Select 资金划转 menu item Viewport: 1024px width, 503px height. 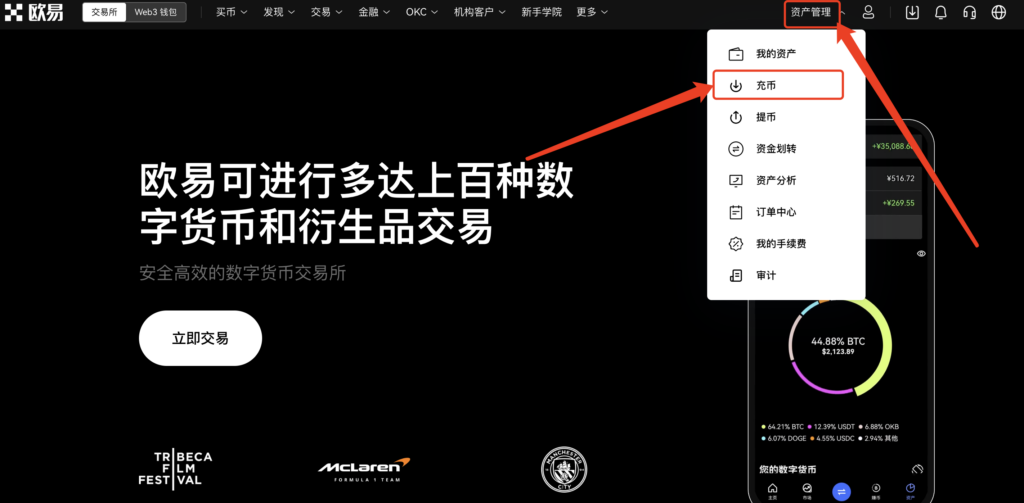tap(786, 149)
